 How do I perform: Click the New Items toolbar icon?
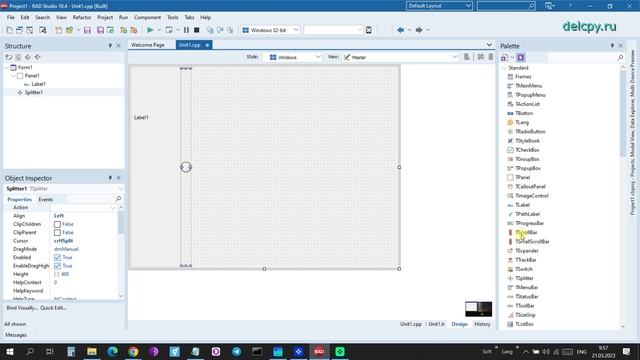pos(9,30)
